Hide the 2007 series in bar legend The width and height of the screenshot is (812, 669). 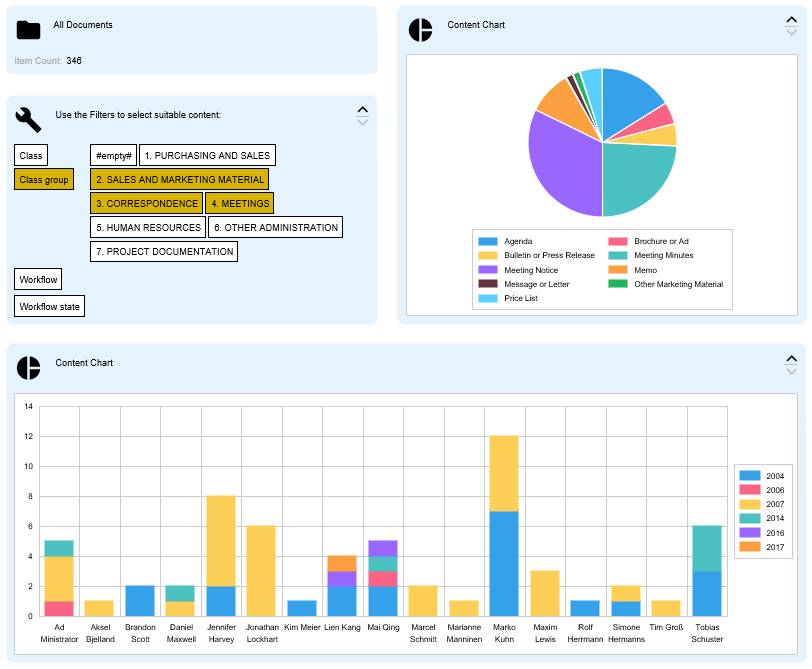(x=749, y=505)
